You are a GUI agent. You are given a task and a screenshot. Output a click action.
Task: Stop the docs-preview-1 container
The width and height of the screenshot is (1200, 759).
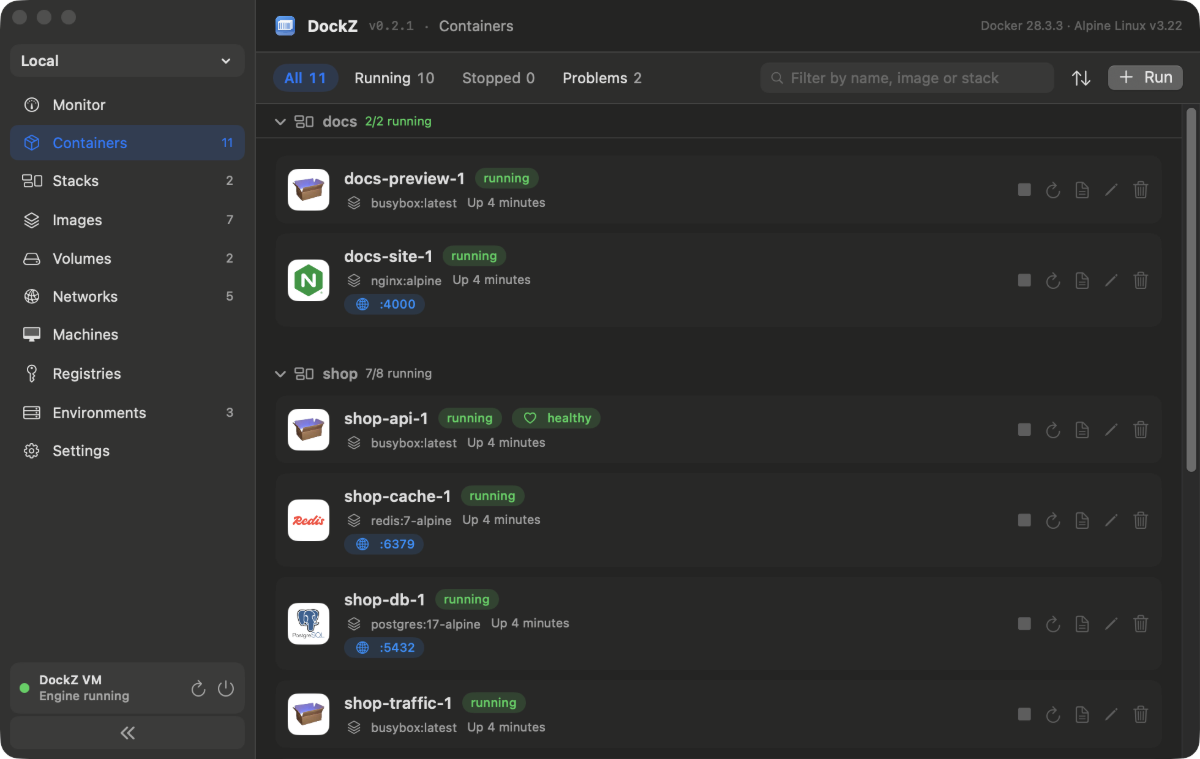pyautogui.click(x=1024, y=190)
